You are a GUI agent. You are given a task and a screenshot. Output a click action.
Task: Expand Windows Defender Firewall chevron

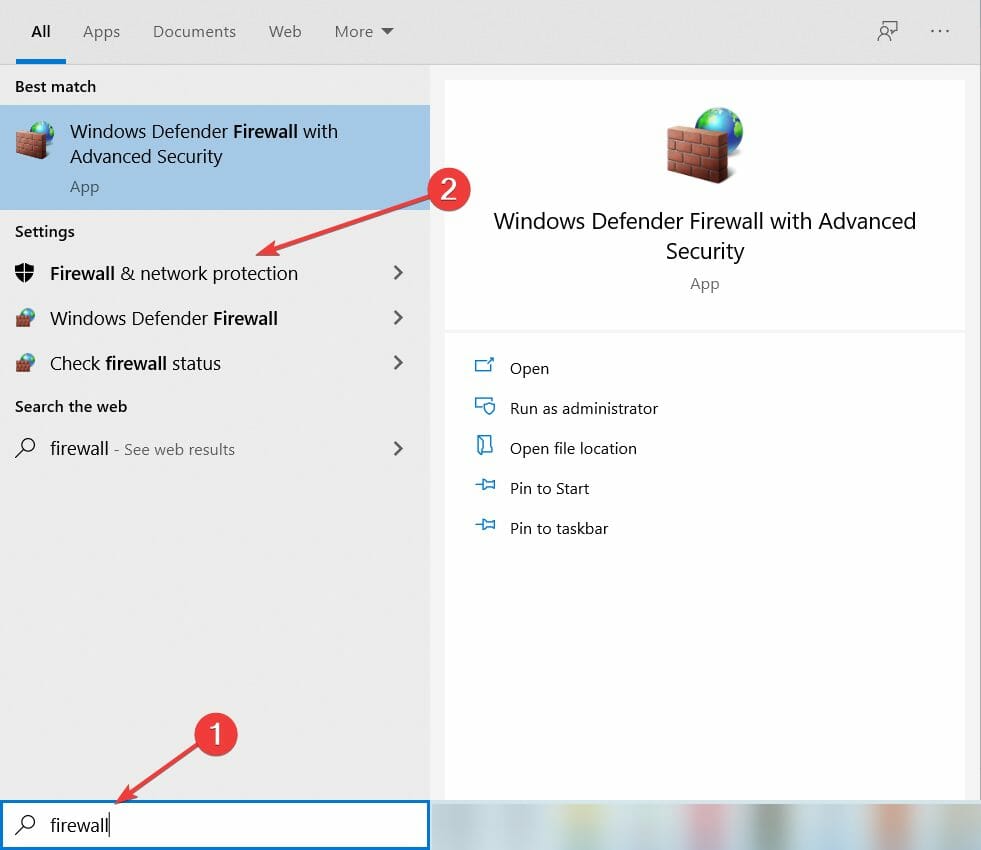pos(398,318)
